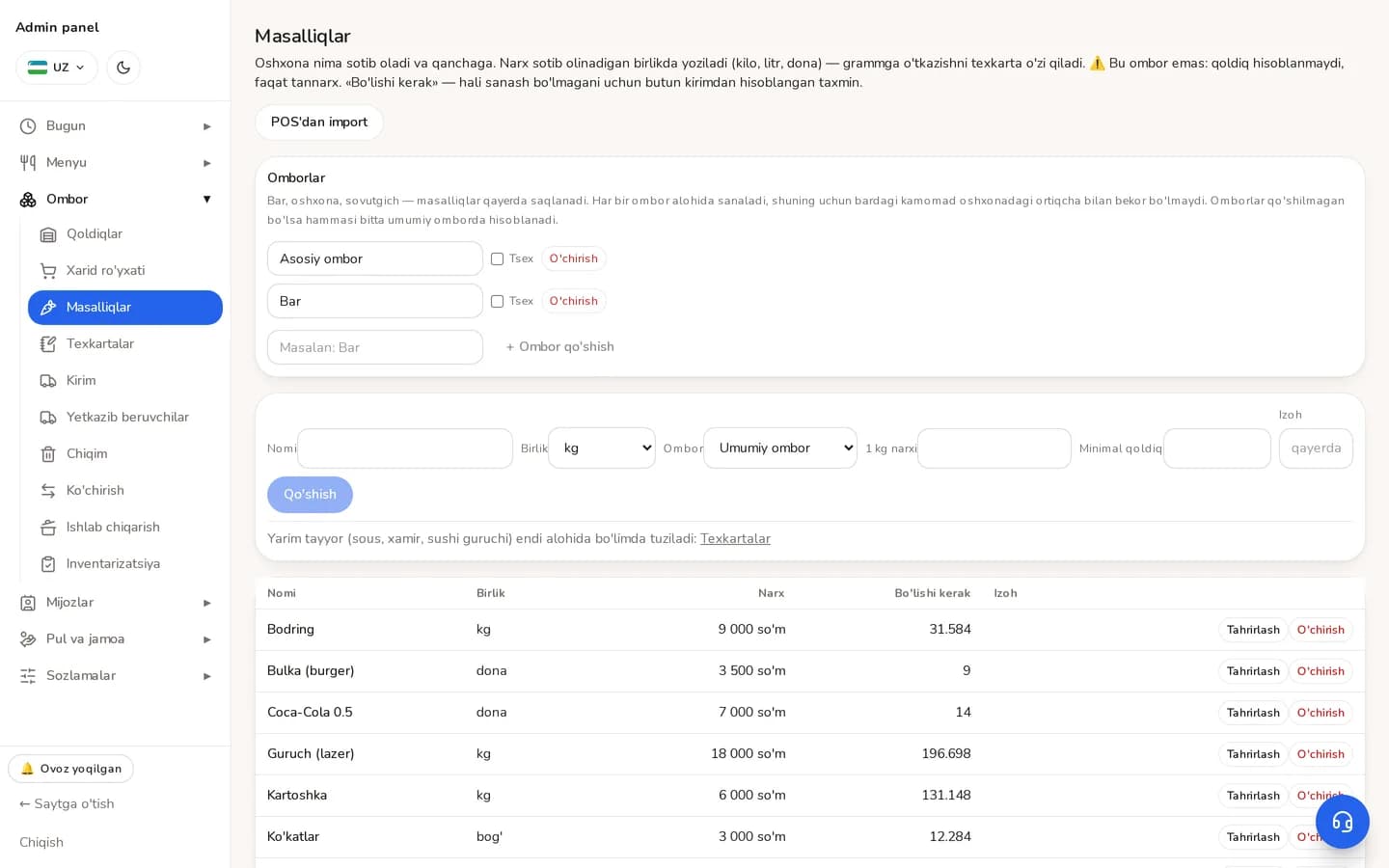Viewport: 1389px width, 868px height.
Task: Enable Tsex checkbox for Asosiy ombor
Action: (x=497, y=258)
